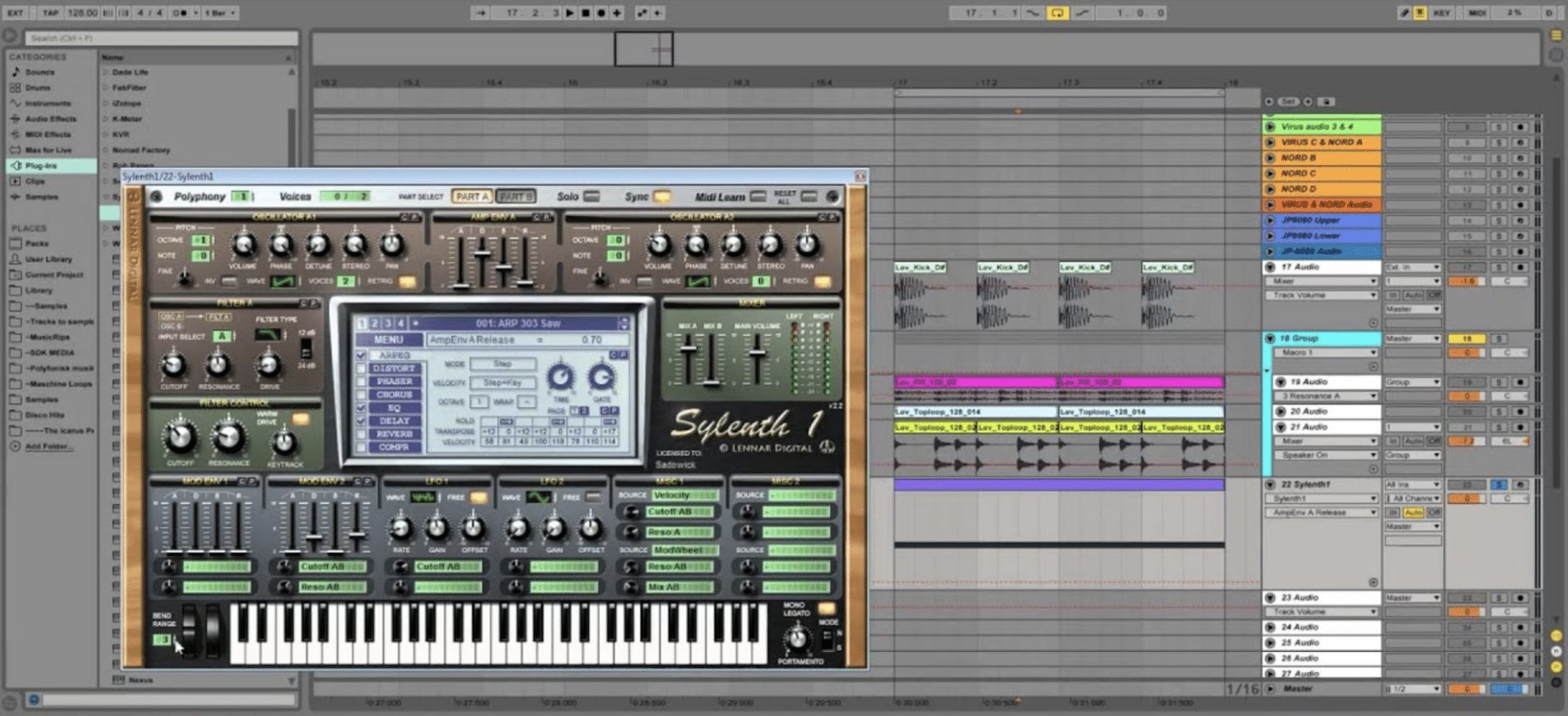Screen dimensions: 1568x716
Task: Click the Sylenth1 Main Volume slider
Action: (757, 353)
